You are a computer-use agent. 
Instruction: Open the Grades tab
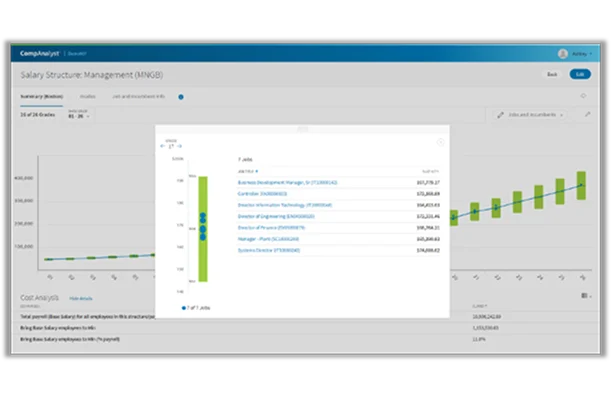point(87,96)
